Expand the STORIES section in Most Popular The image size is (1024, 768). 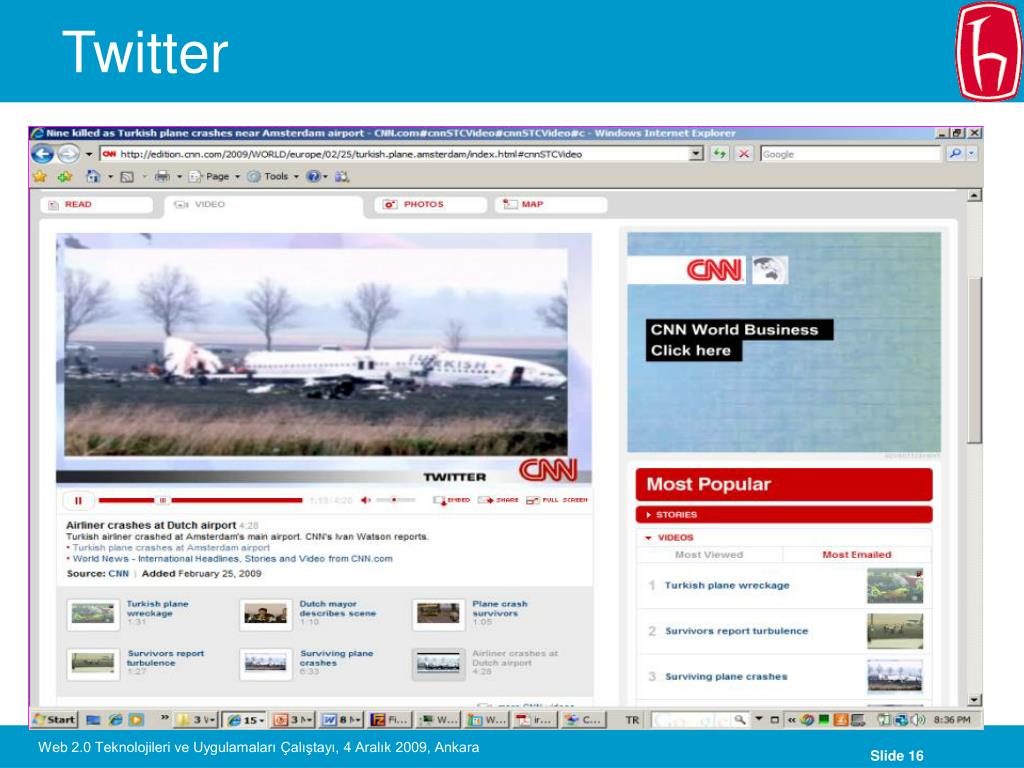click(x=784, y=515)
